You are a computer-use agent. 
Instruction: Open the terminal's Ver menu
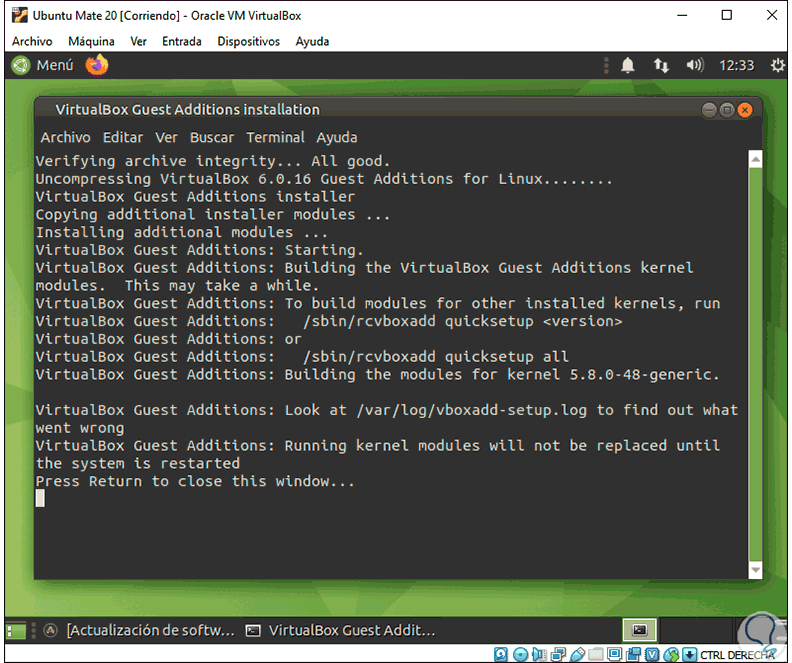pyautogui.click(x=166, y=137)
